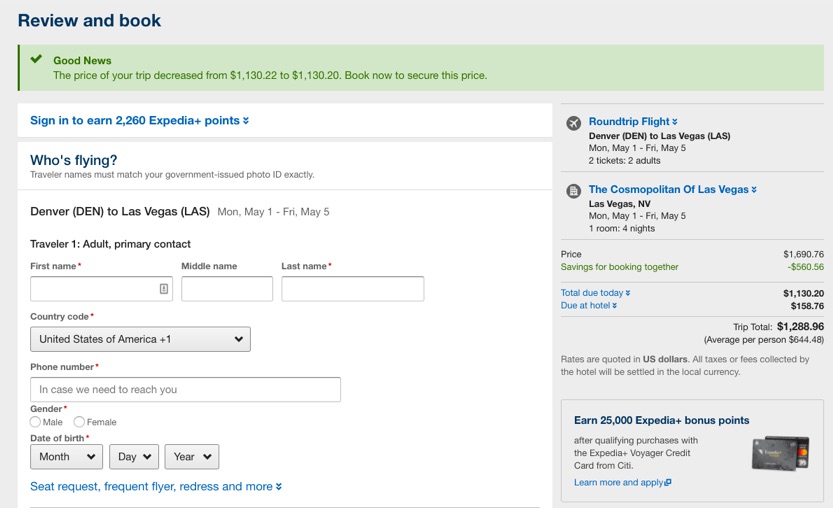
Task: Focus the Phone number input field
Action: [x=185, y=390]
